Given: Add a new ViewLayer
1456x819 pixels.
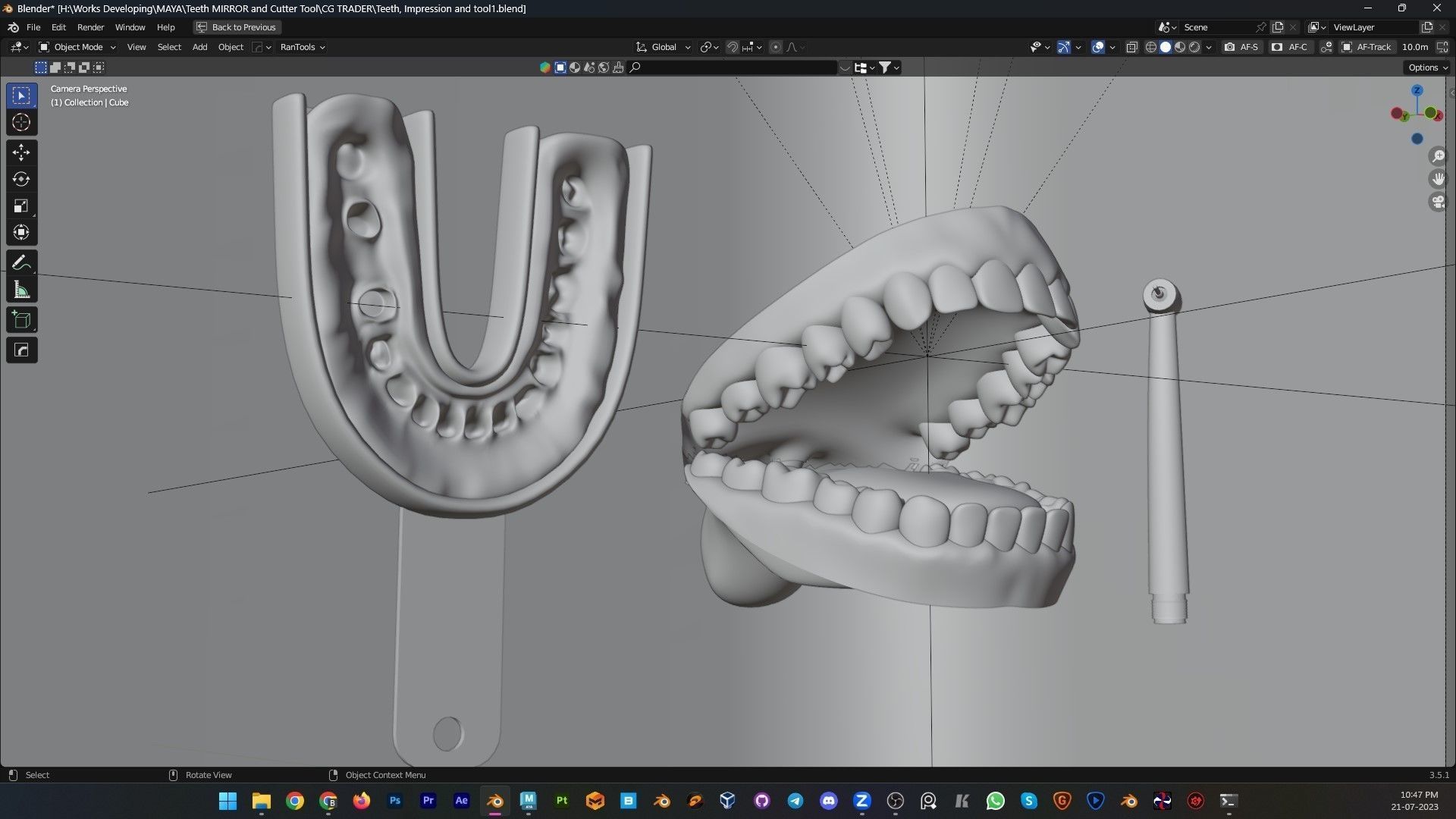Looking at the screenshot, I should (x=1426, y=27).
